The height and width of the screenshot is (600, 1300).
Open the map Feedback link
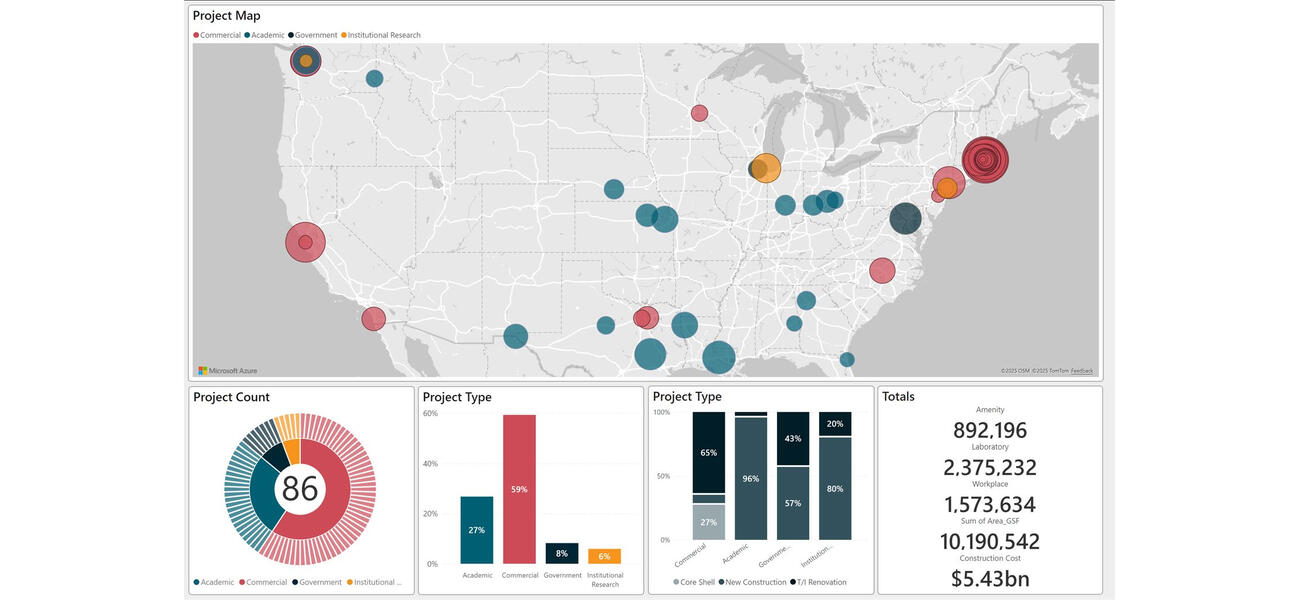pyautogui.click(x=1081, y=371)
